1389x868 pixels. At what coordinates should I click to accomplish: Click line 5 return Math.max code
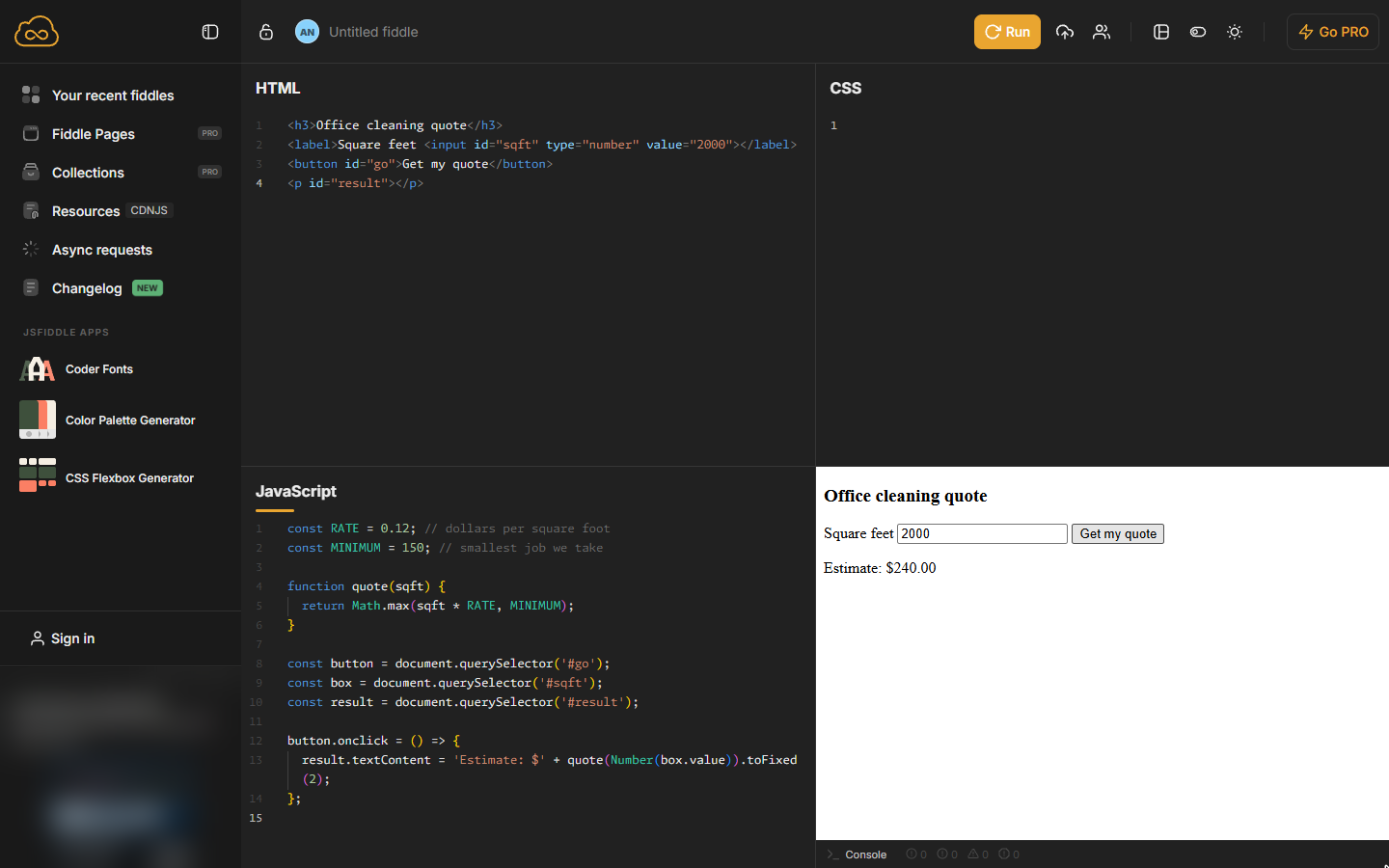(x=438, y=605)
